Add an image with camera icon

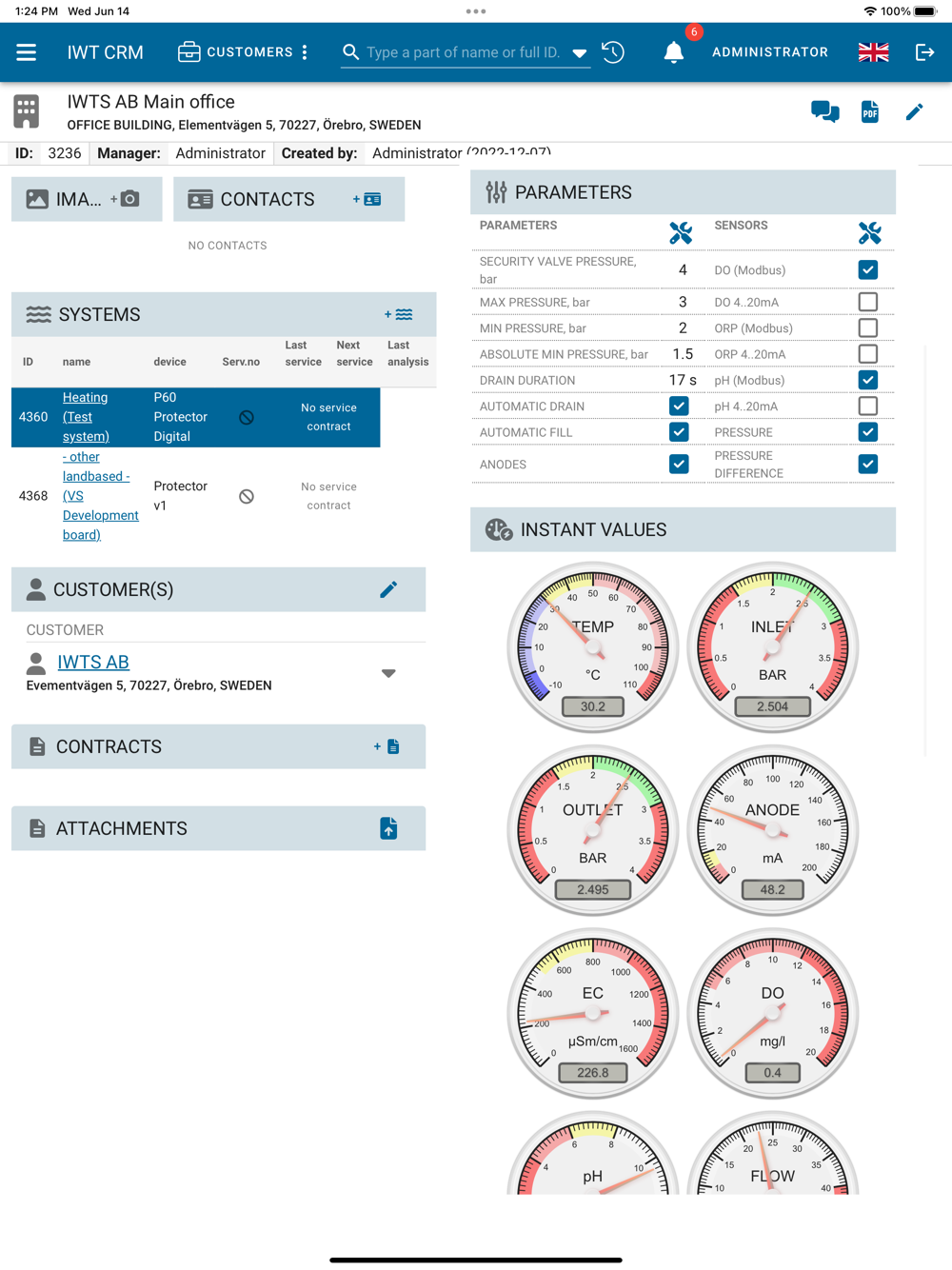(125, 199)
